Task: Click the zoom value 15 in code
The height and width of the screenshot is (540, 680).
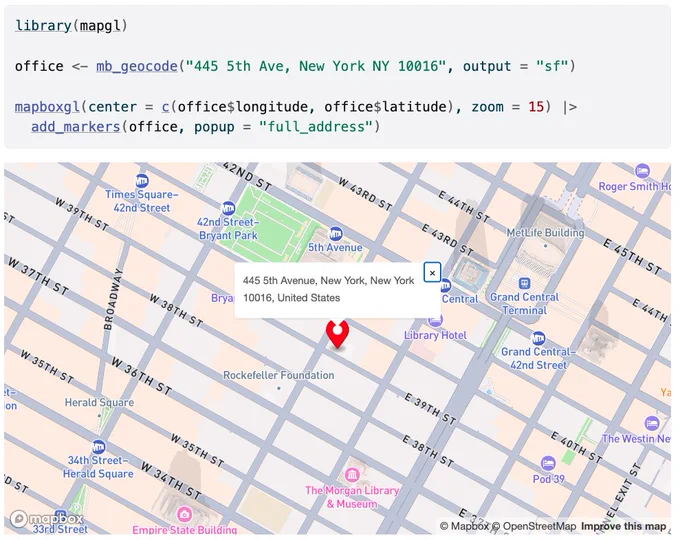Action: (536, 107)
